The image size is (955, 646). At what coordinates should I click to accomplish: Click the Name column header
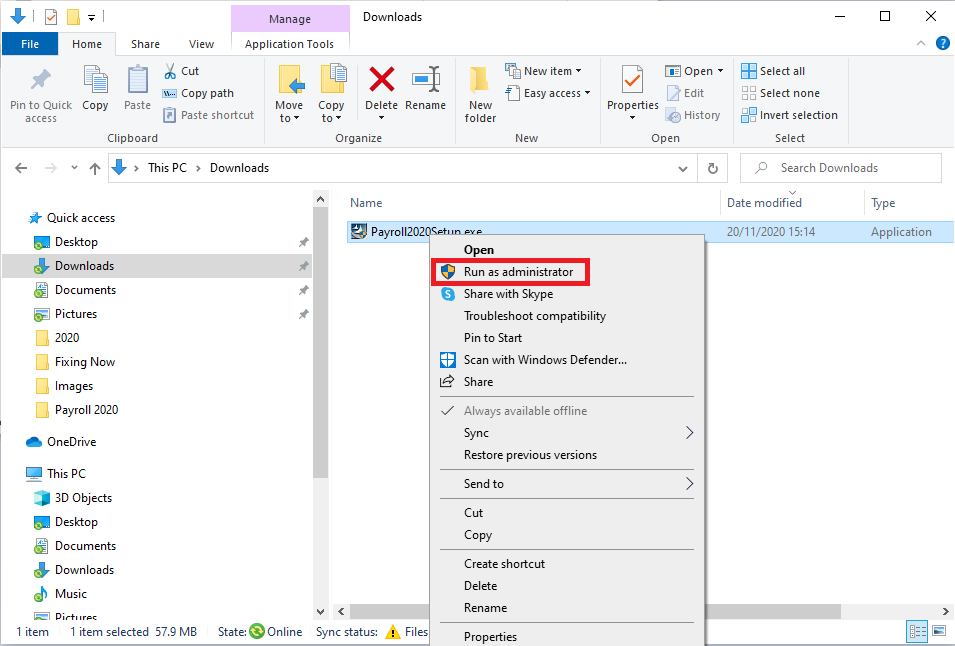pos(366,203)
